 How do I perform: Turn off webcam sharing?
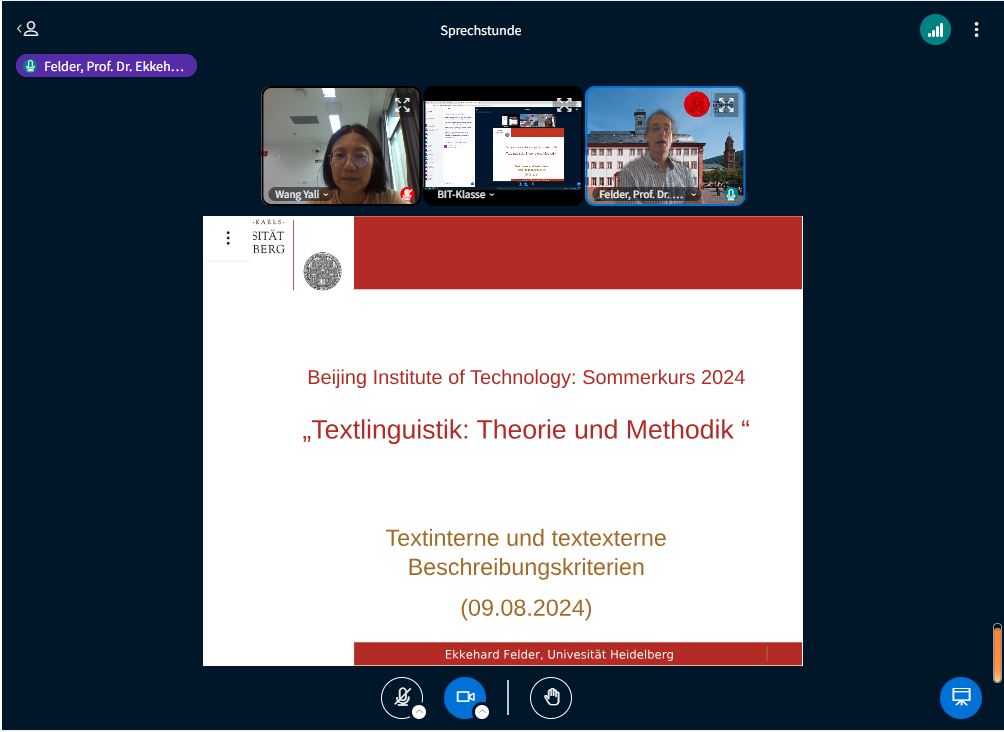coord(464,697)
